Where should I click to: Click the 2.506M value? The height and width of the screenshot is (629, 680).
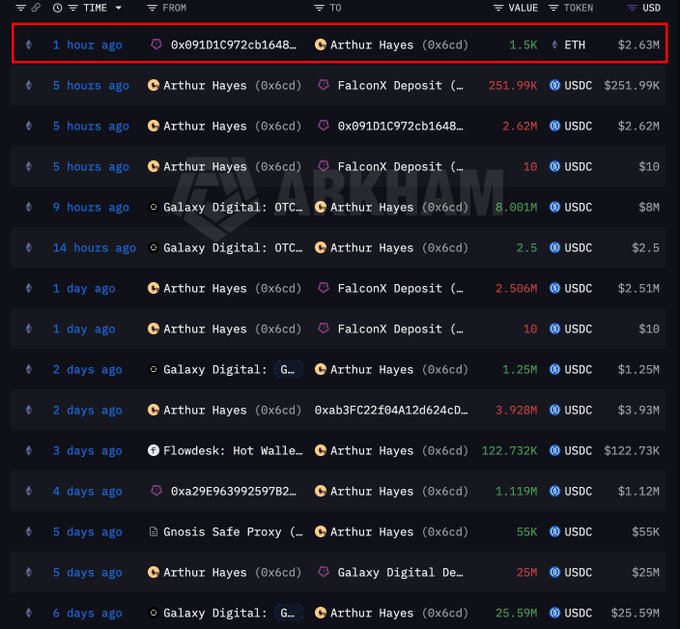pos(516,288)
